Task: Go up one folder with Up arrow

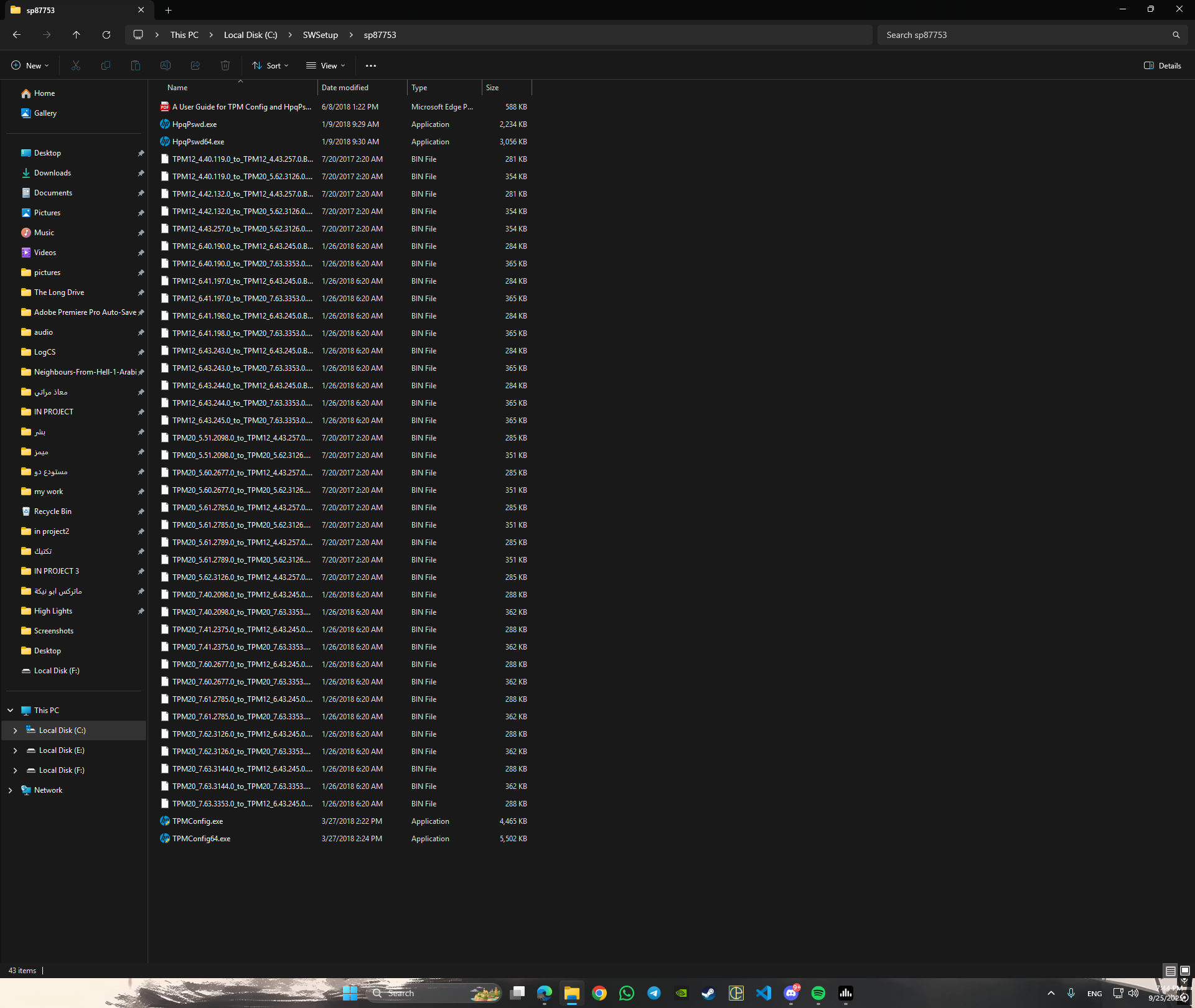Action: (x=77, y=35)
